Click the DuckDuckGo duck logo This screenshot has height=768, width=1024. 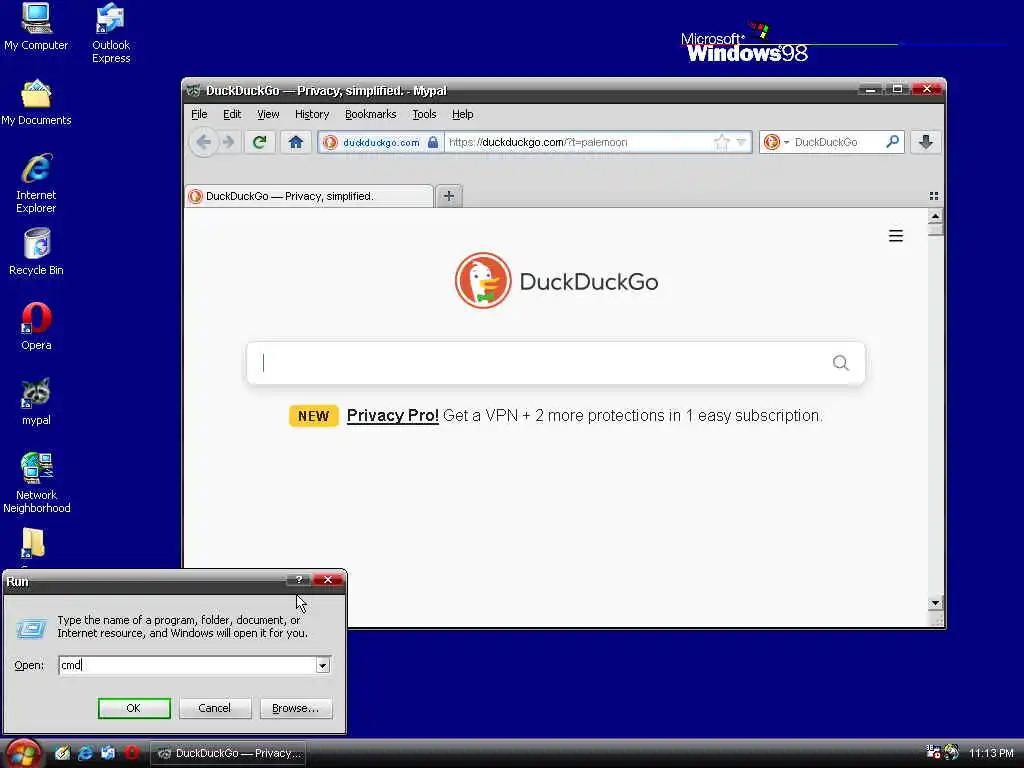coord(483,281)
